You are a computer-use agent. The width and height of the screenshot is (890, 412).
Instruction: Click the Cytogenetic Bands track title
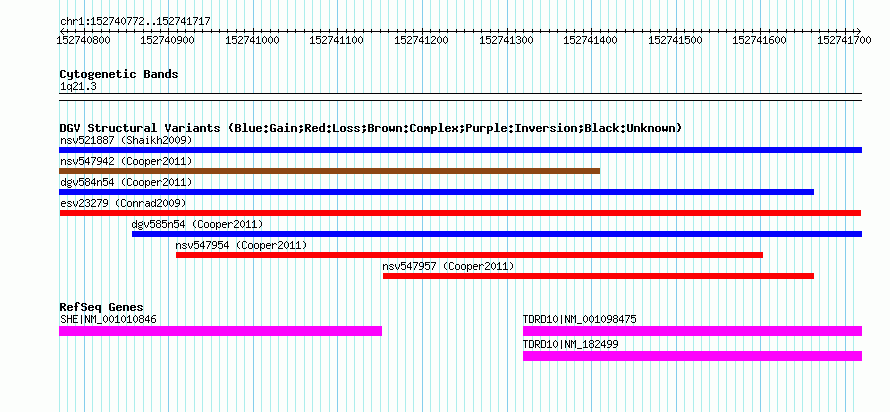click(119, 74)
